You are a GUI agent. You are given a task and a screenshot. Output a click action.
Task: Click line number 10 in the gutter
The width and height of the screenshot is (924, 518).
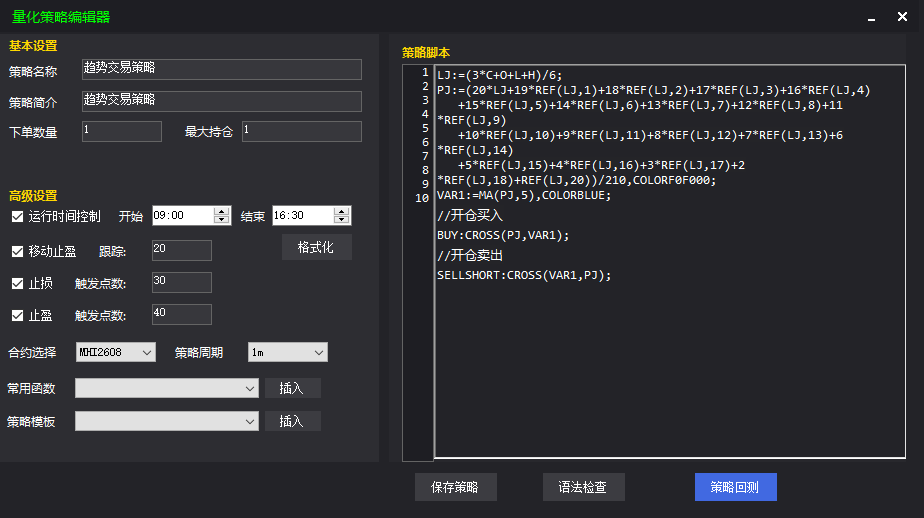tap(422, 198)
